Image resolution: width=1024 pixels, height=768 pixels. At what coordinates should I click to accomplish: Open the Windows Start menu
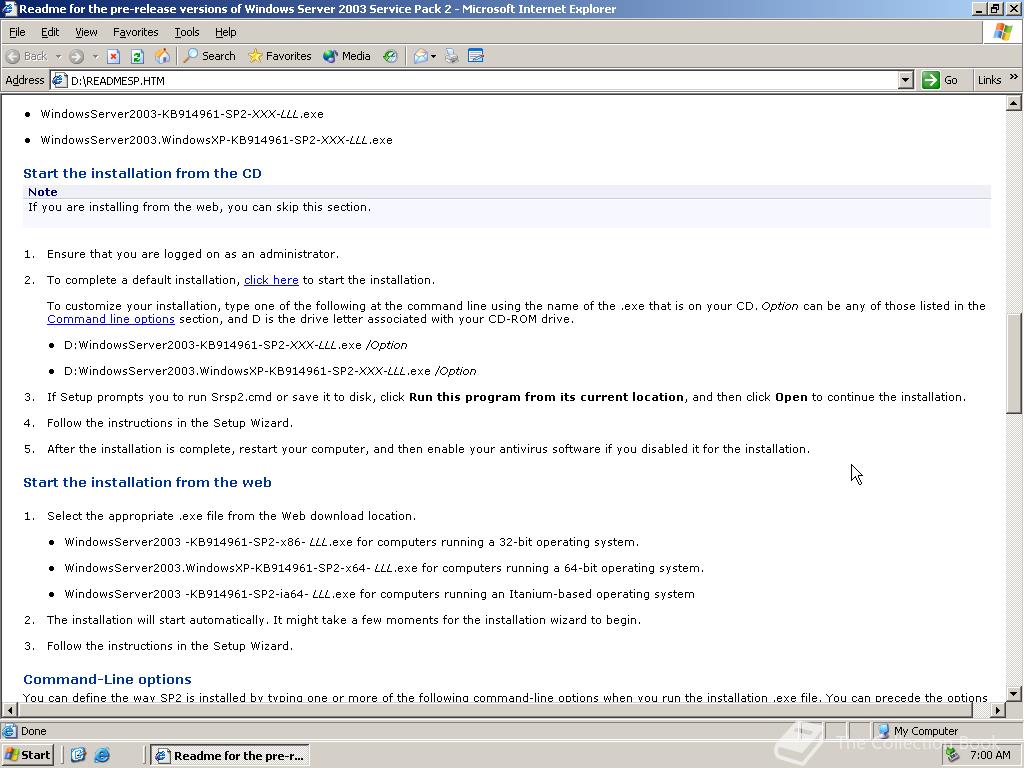(x=28, y=755)
